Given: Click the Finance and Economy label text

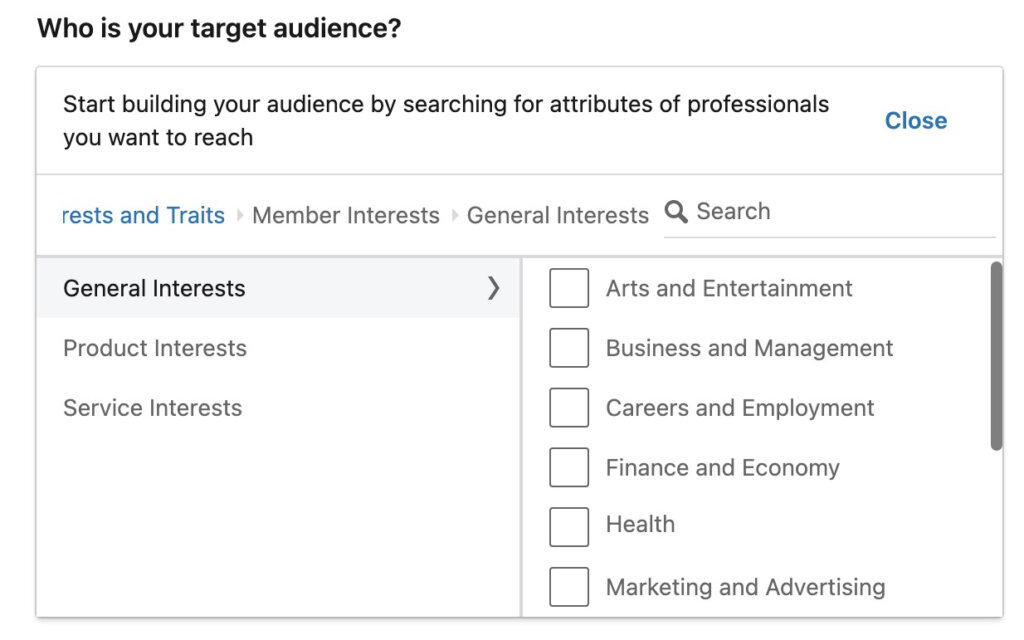Looking at the screenshot, I should (722, 467).
